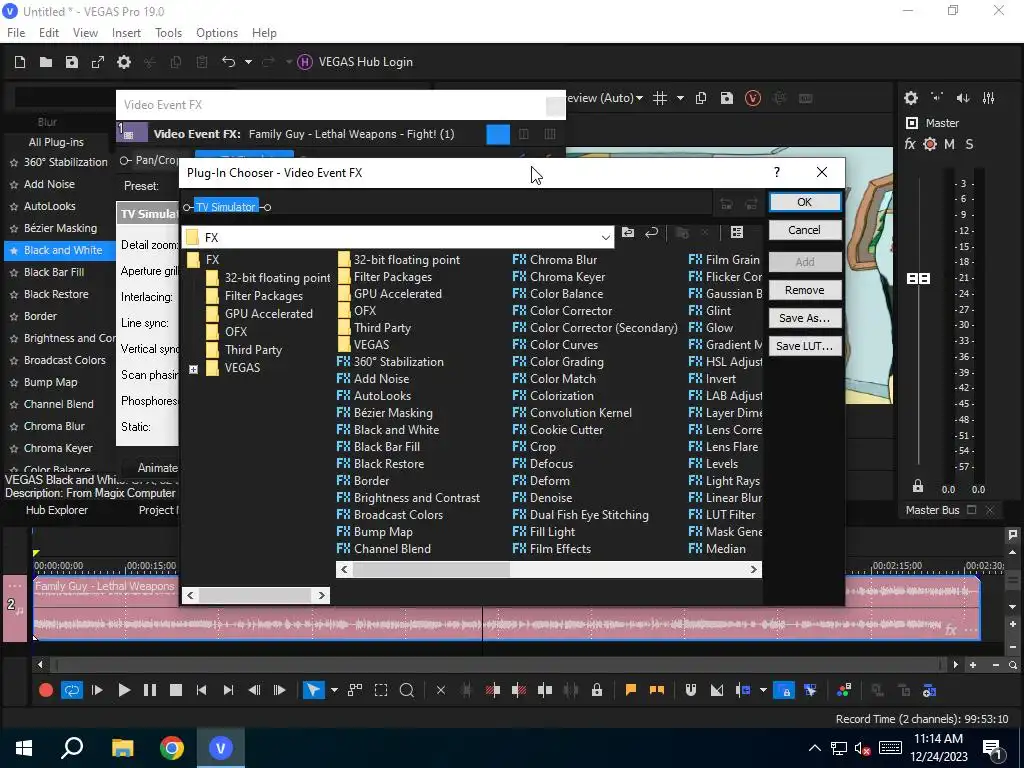The height and width of the screenshot is (768, 1024).
Task: Open Tools menu
Action: point(168,33)
